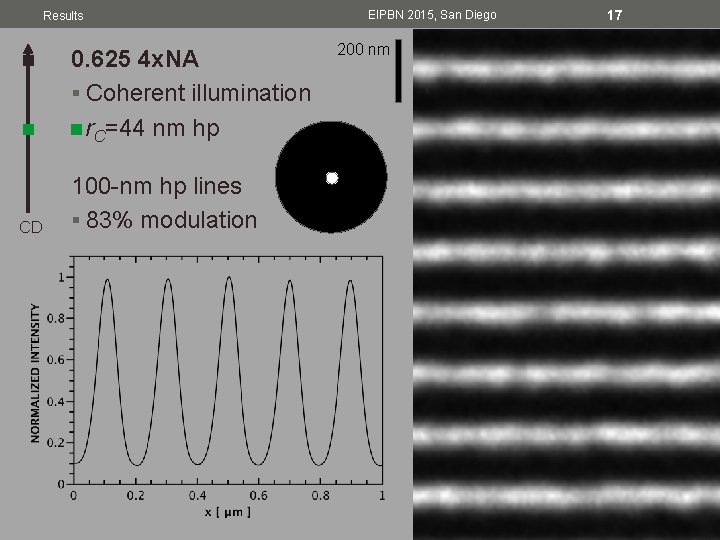Click the middle intensity peak in the plot

tap(229, 277)
